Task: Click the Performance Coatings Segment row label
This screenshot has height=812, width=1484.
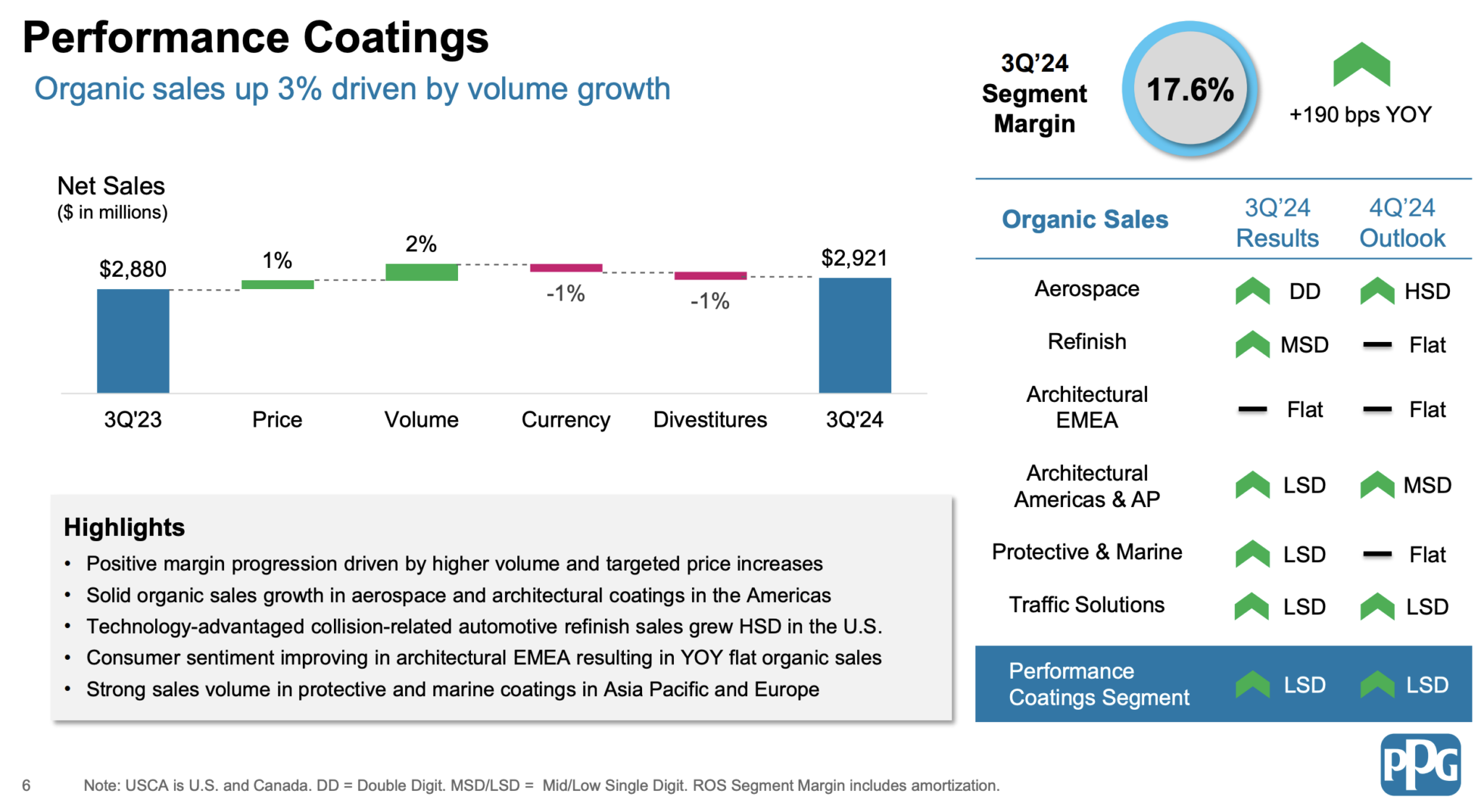Action: pyautogui.click(x=1099, y=684)
